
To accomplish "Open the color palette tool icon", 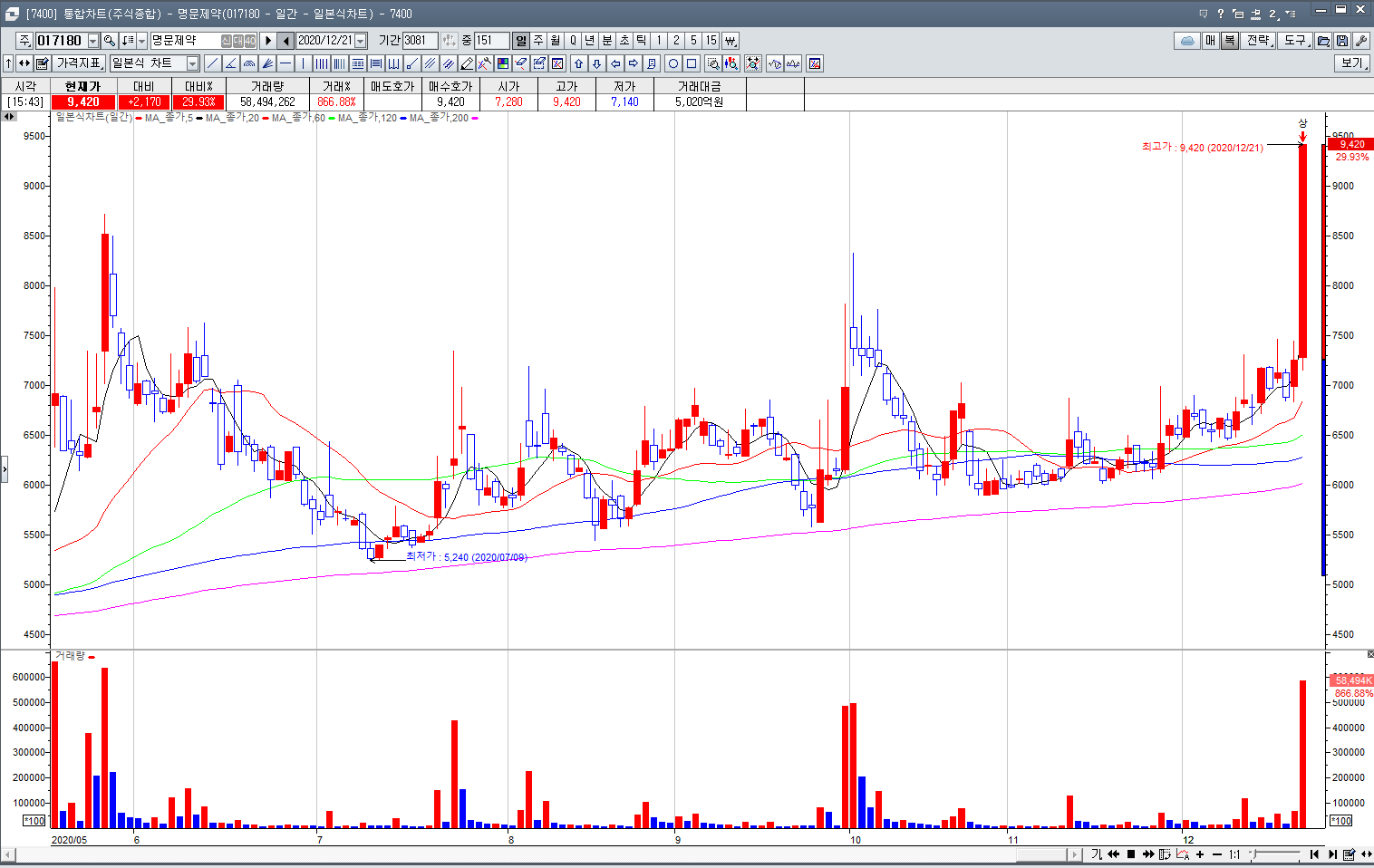I will coord(502,63).
